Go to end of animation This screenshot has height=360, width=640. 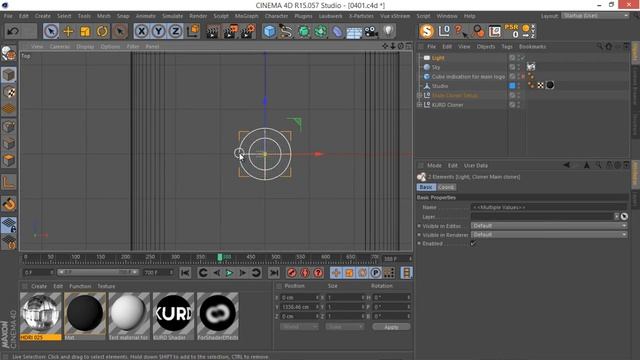pos(274,273)
